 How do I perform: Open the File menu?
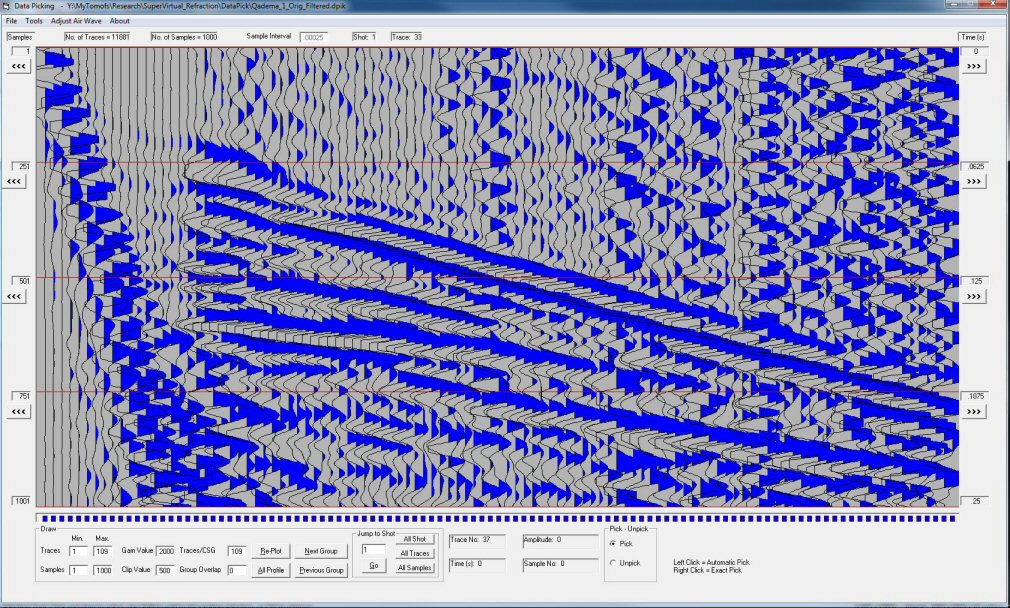pyautogui.click(x=12, y=20)
